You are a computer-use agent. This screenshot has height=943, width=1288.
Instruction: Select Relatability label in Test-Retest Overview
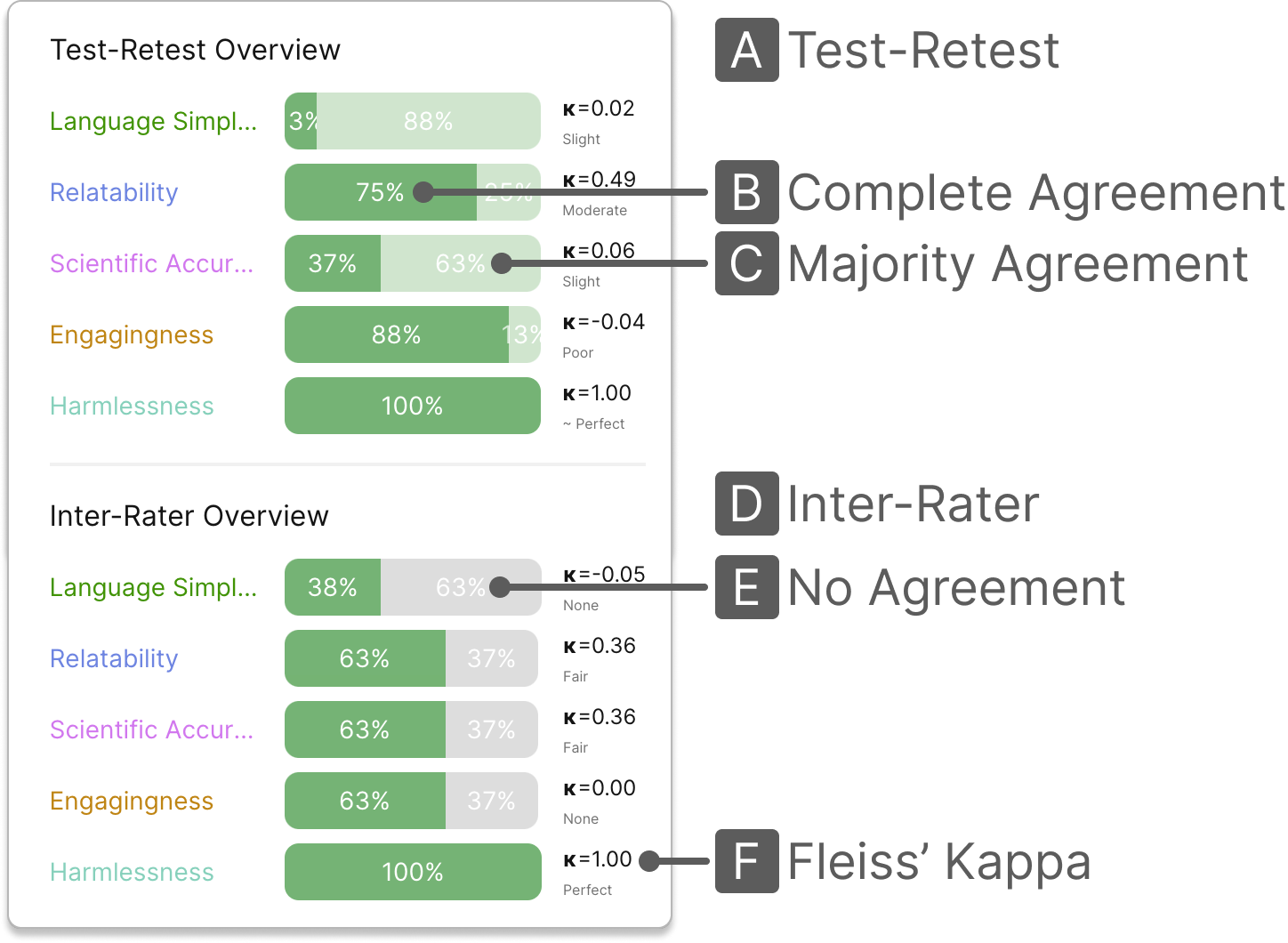click(x=114, y=192)
